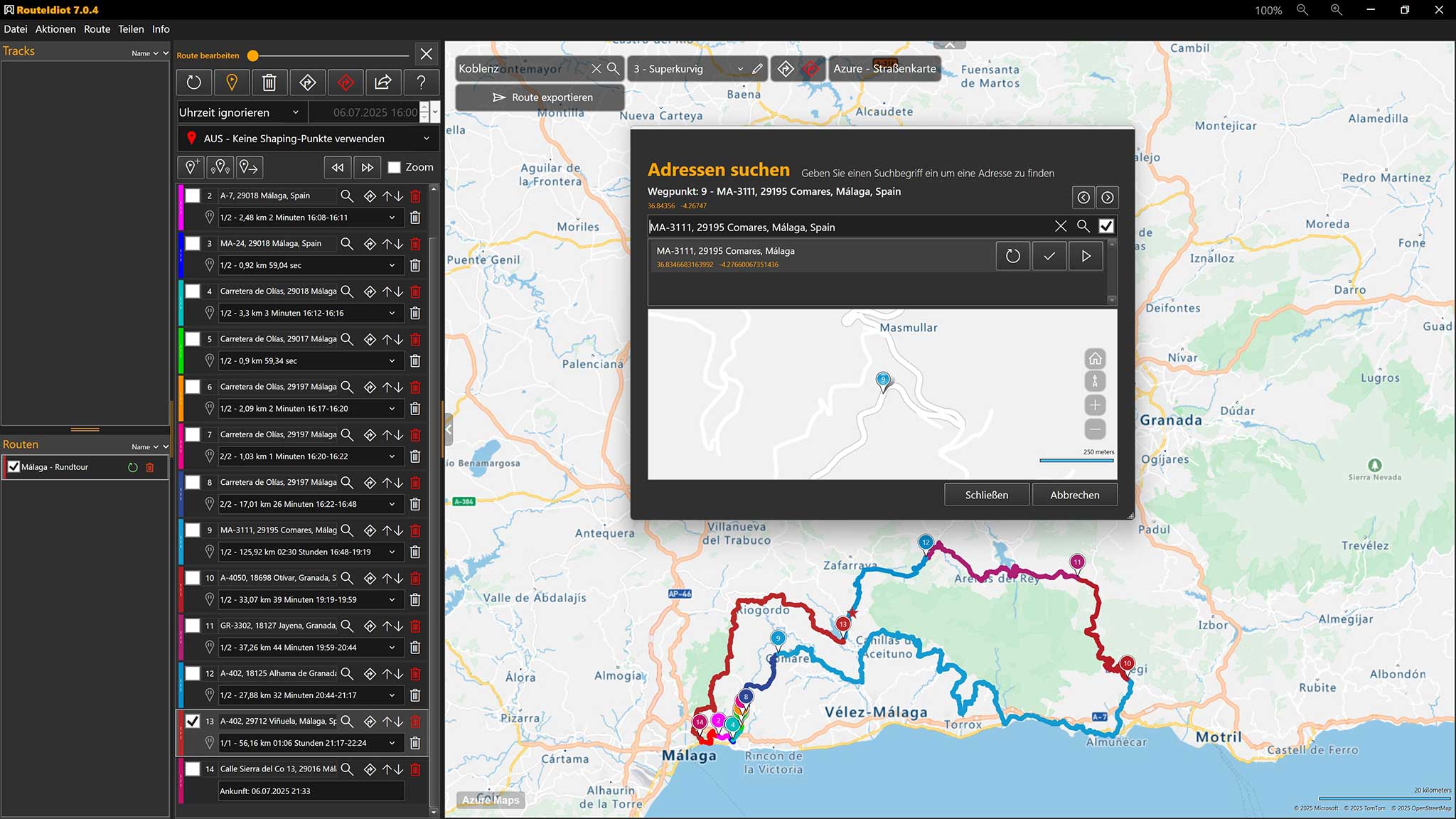1456x819 pixels.
Task: Click the red diamond route icon in toolbar
Action: tap(346, 82)
